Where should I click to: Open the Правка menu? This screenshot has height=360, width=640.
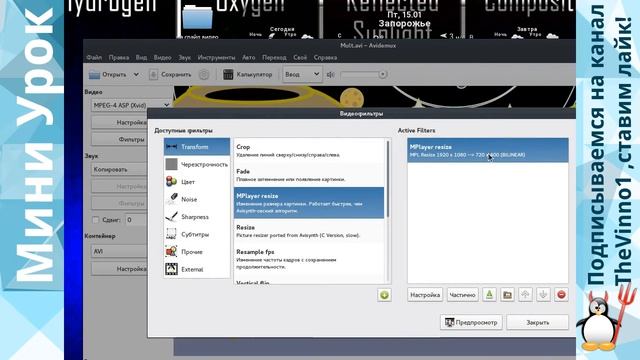tap(119, 58)
